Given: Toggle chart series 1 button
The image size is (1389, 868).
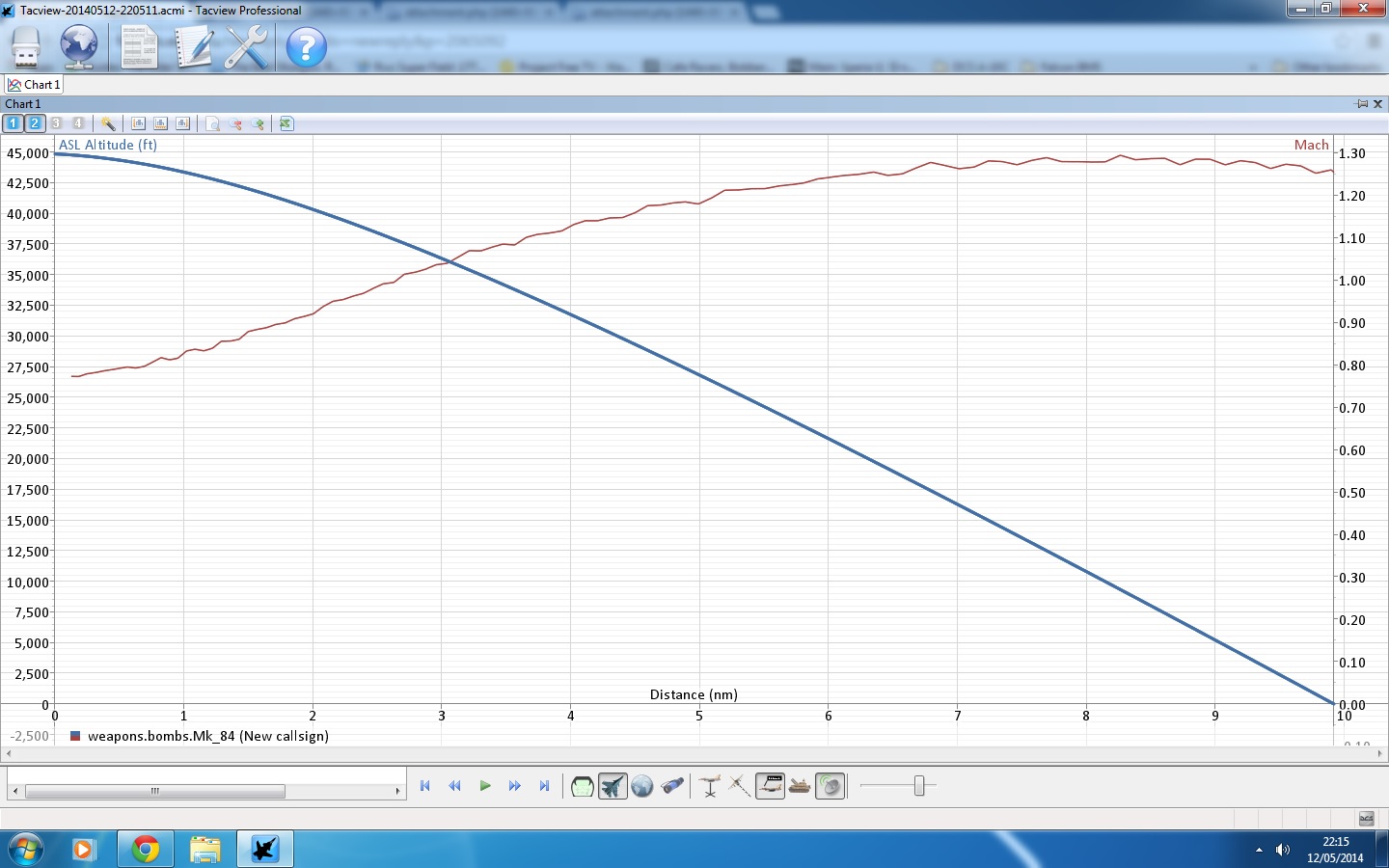Looking at the screenshot, I should coord(13,123).
